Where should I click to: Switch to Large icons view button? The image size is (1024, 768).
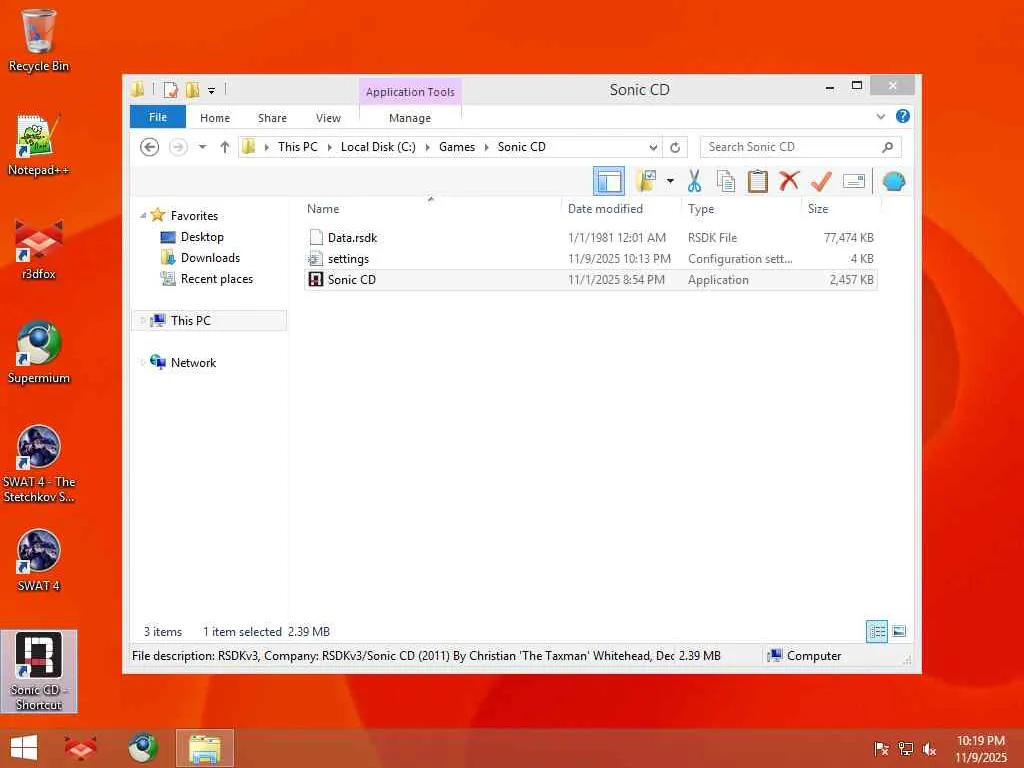click(899, 632)
